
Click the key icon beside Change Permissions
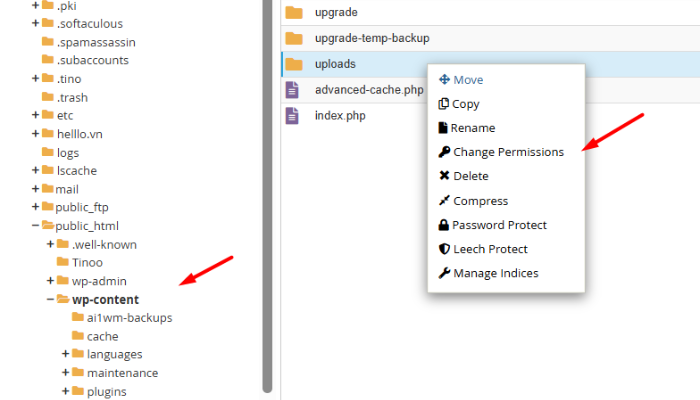tap(444, 152)
